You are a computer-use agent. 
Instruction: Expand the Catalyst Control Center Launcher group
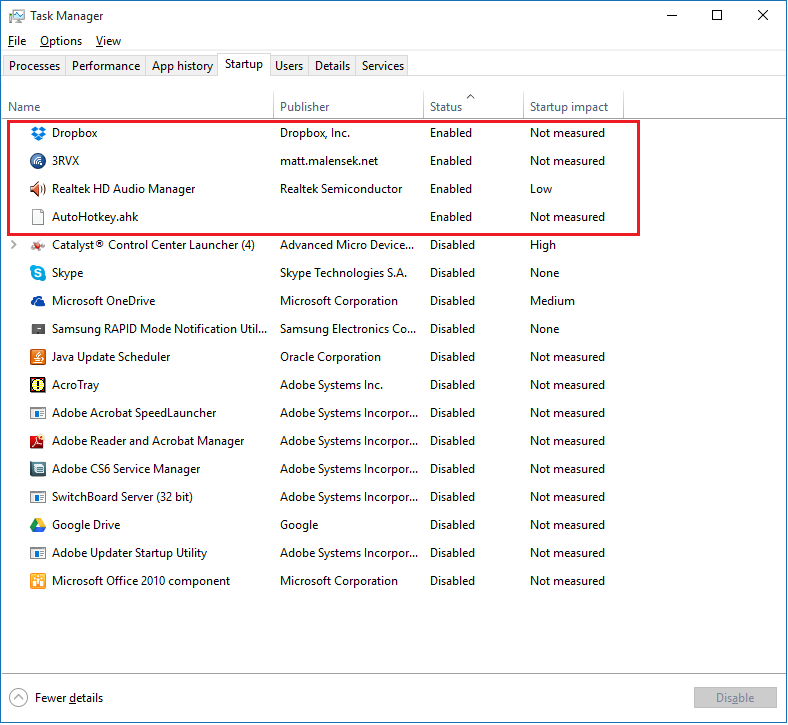point(13,245)
